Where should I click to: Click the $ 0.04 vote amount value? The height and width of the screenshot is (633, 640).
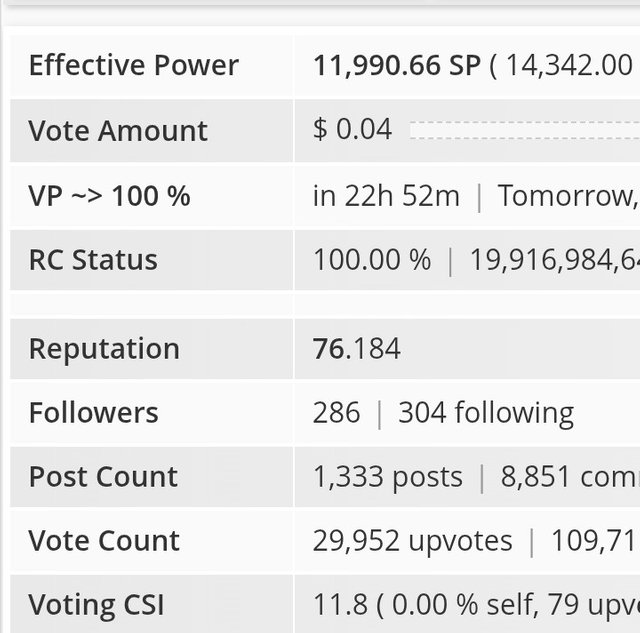click(x=352, y=129)
